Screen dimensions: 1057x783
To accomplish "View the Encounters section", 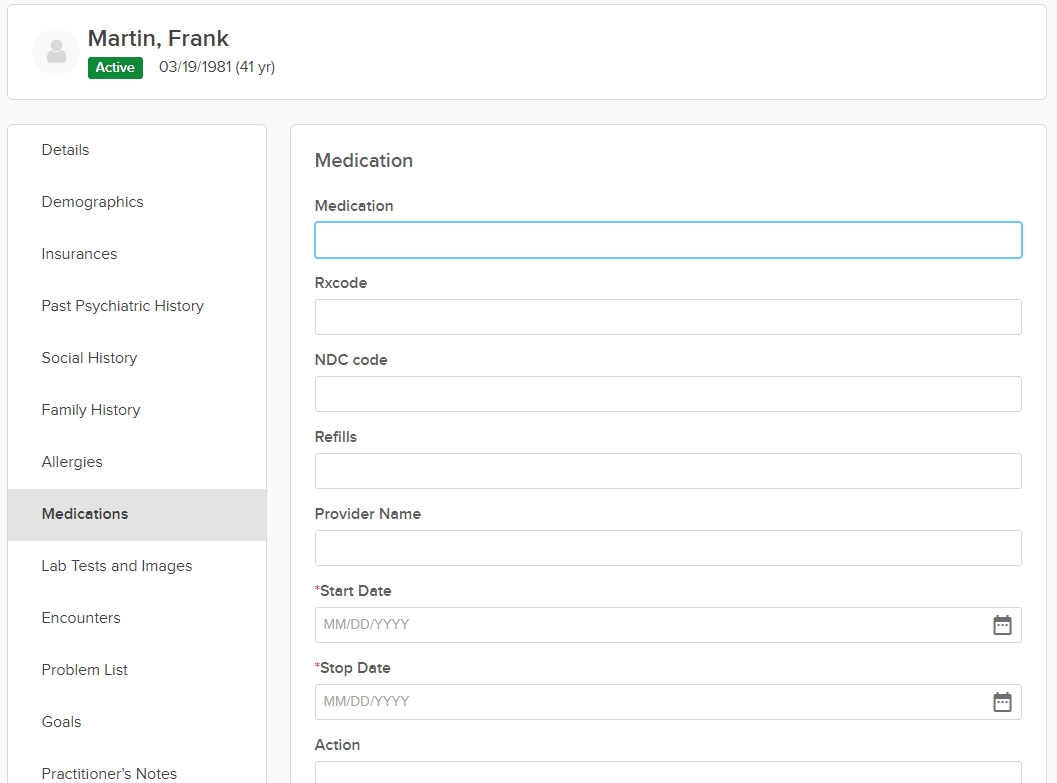I will pos(81,618).
